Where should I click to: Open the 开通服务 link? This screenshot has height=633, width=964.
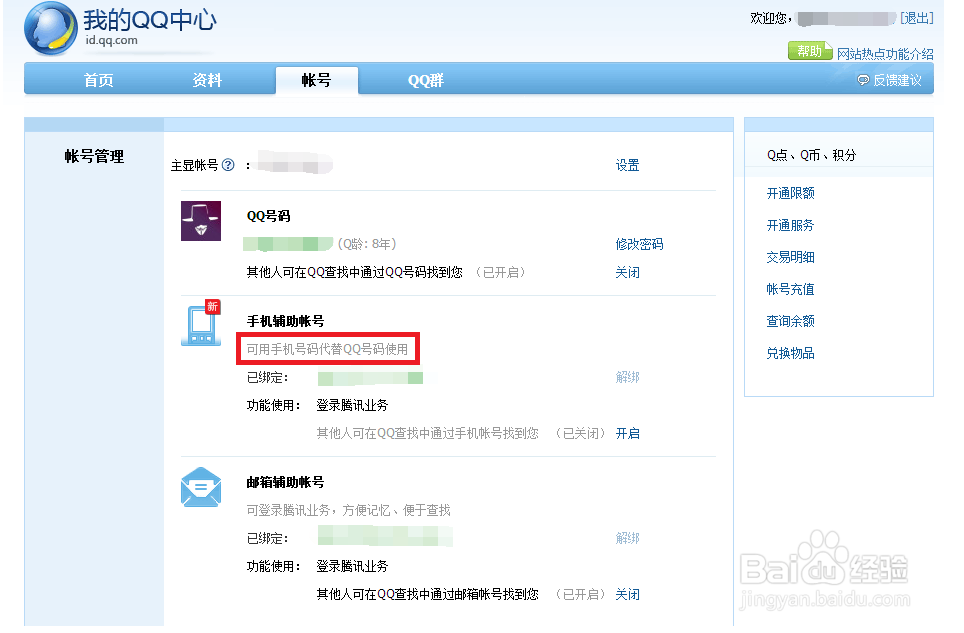pyautogui.click(x=790, y=226)
